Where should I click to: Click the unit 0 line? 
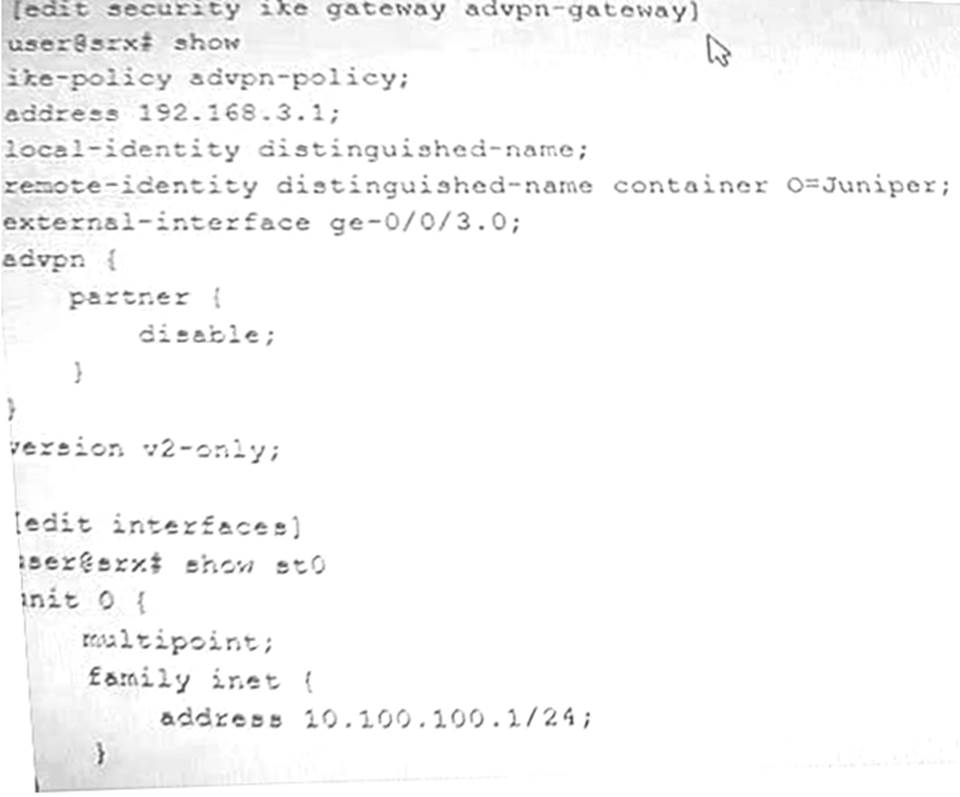[84, 601]
